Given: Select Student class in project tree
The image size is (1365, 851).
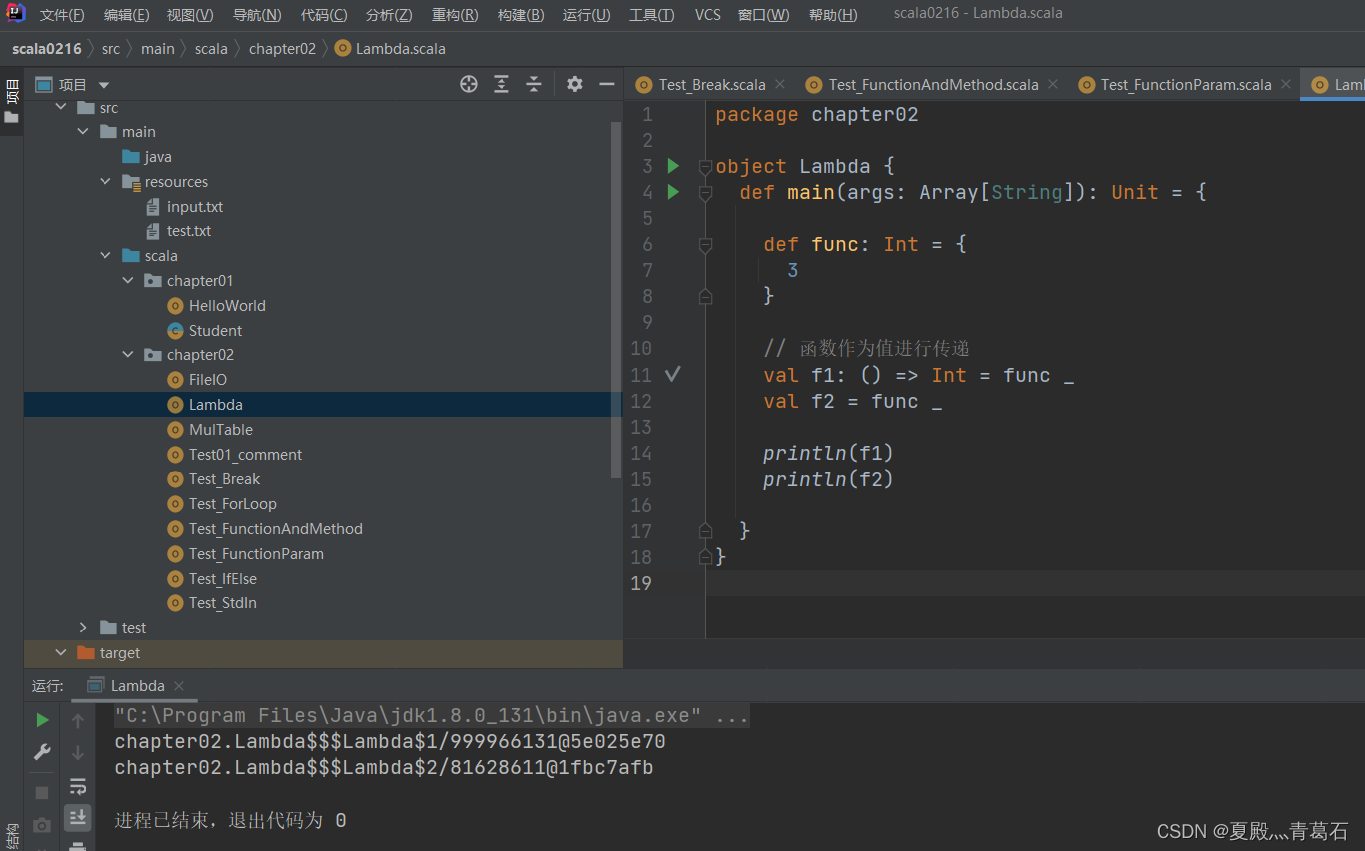Looking at the screenshot, I should click(x=205, y=331).
